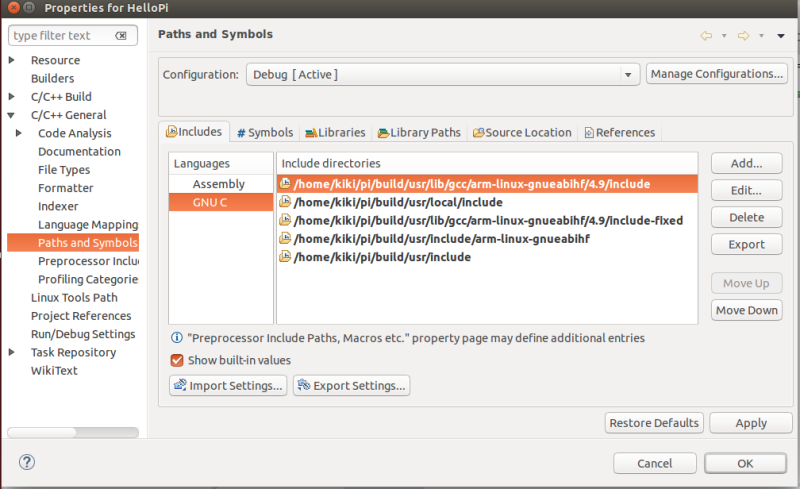Click the clear filter text icon
This screenshot has height=489, width=800.
(x=121, y=35)
